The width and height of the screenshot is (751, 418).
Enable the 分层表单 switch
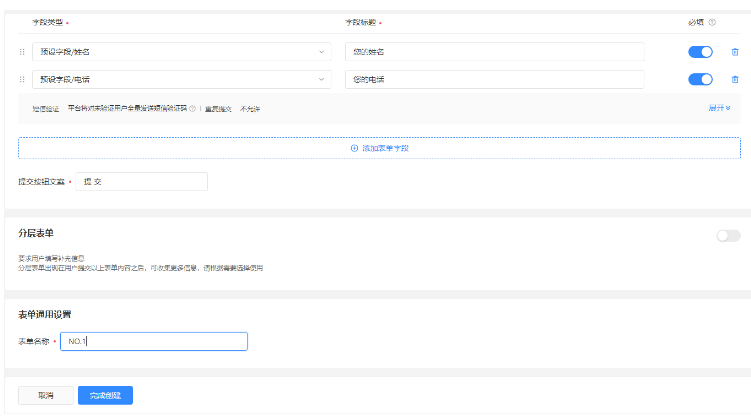728,236
